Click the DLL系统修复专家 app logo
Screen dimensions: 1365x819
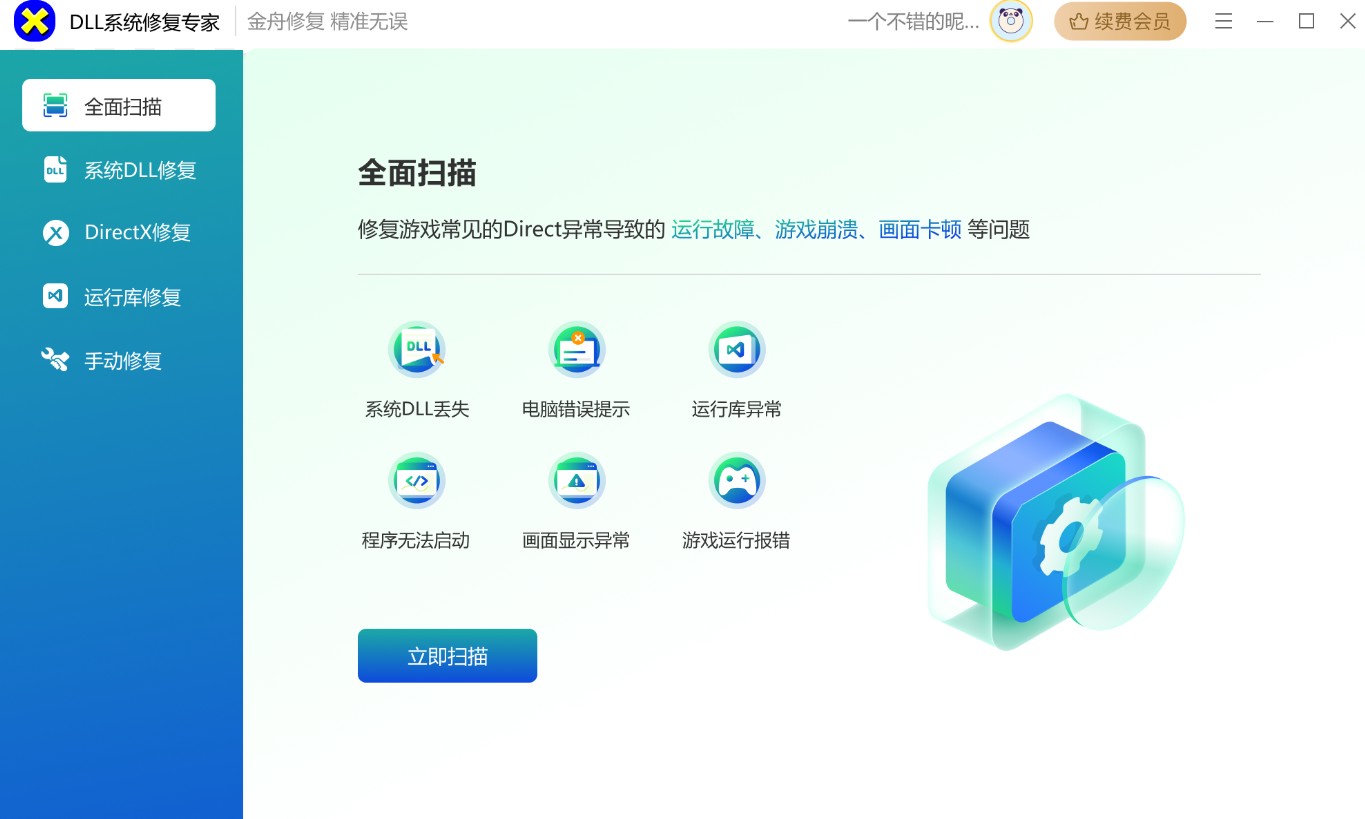point(34,22)
